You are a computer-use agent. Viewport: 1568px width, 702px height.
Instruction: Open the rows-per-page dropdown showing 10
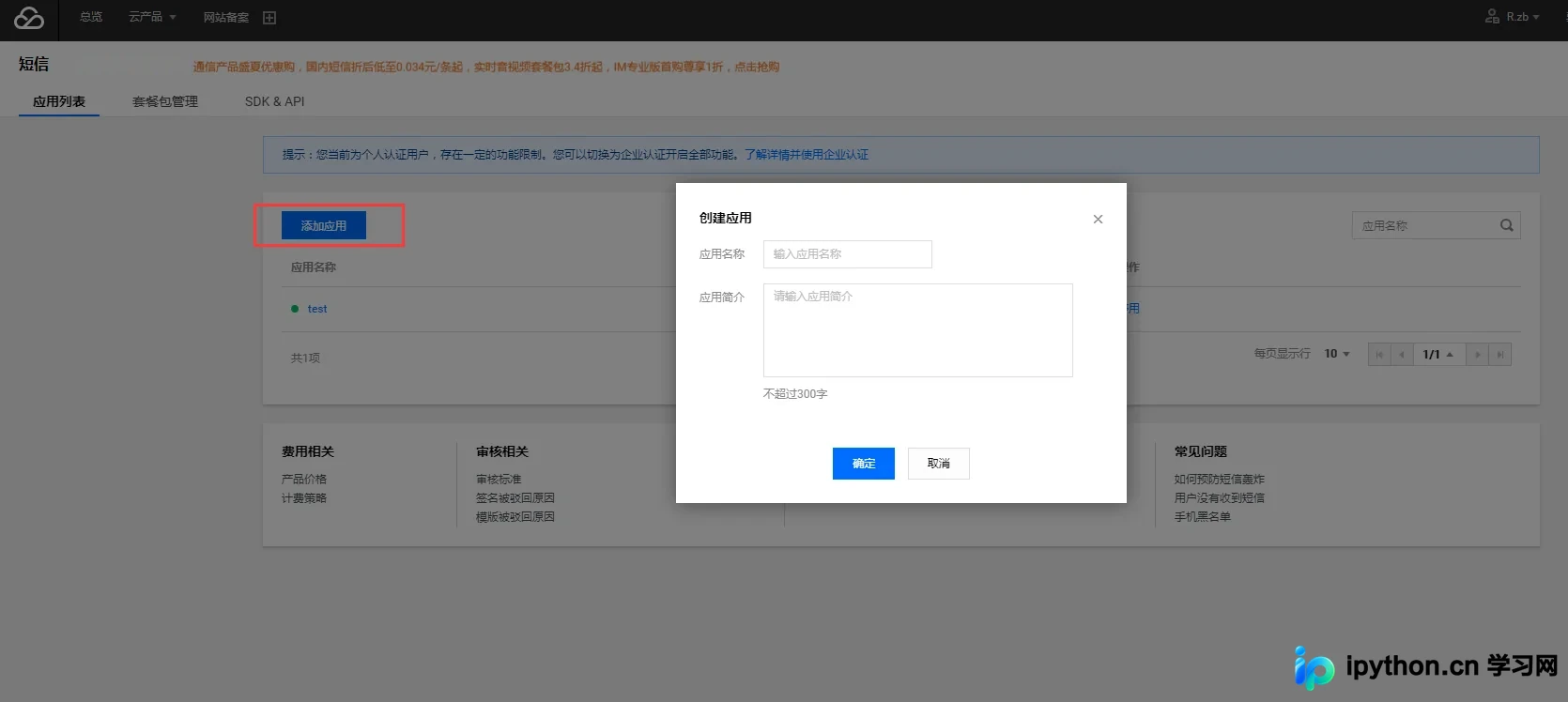pyautogui.click(x=1337, y=354)
